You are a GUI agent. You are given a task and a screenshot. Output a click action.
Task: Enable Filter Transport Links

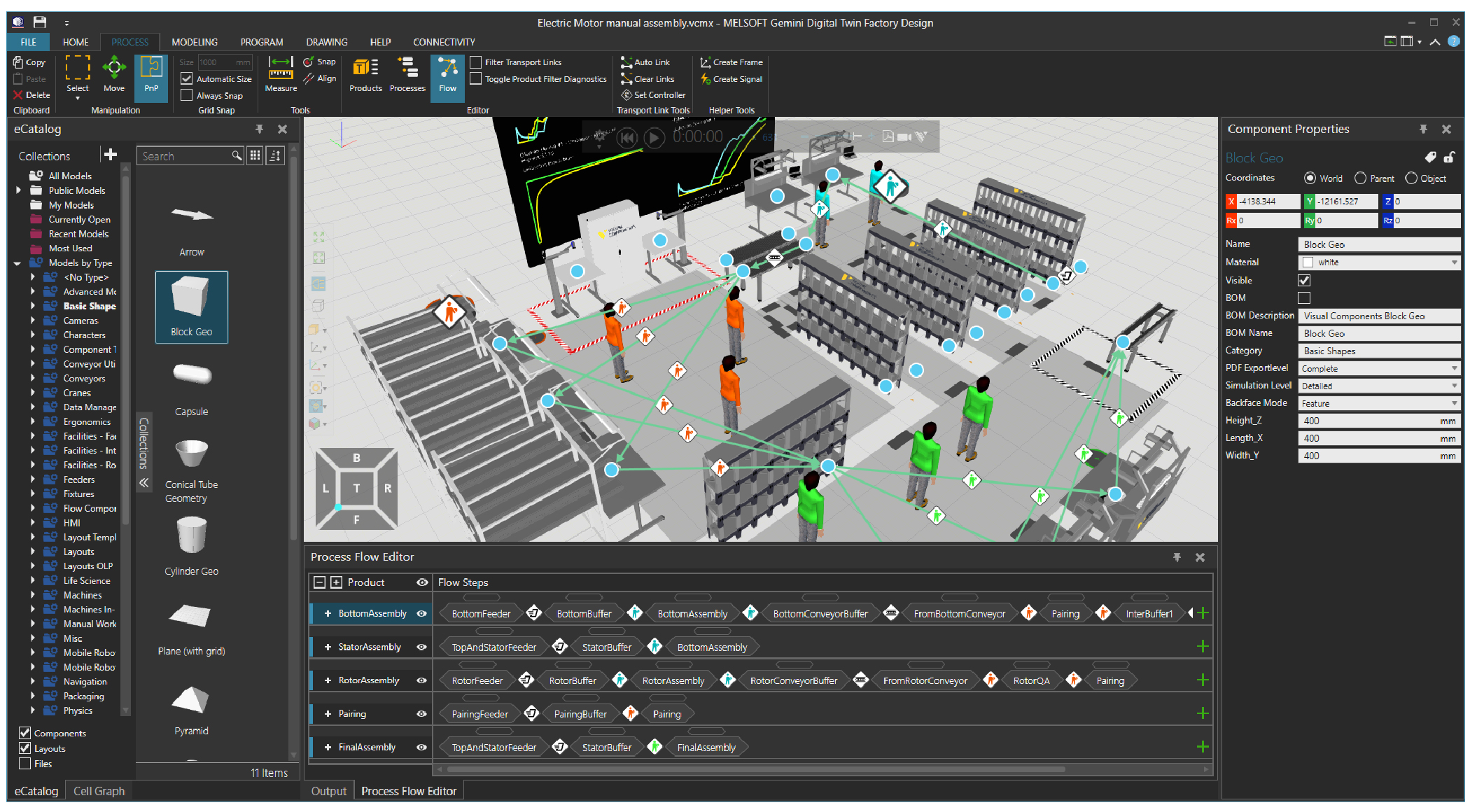point(475,62)
